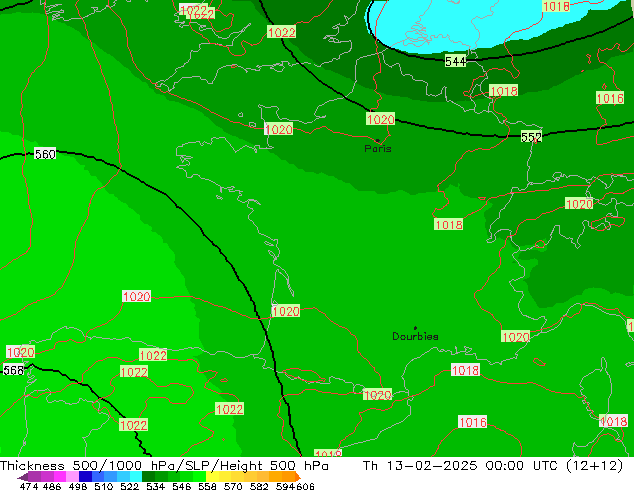Image resolution: width=634 pixels, height=490 pixels.
Task: Click the 'Thickness 500/1000 hPa/SLP/Height 500 hPa' title
Action: tap(164, 466)
